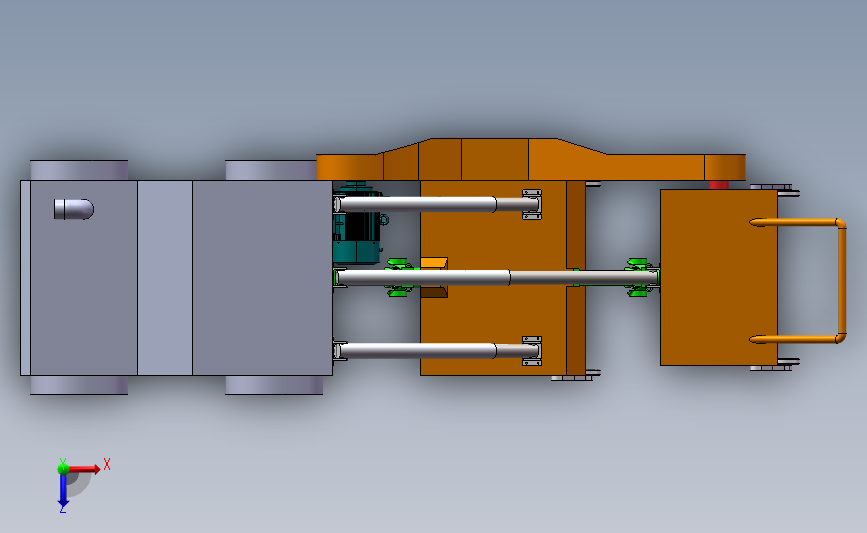Screen dimensions: 867x533
Task: Select the long central drive shaft
Action: point(497,277)
